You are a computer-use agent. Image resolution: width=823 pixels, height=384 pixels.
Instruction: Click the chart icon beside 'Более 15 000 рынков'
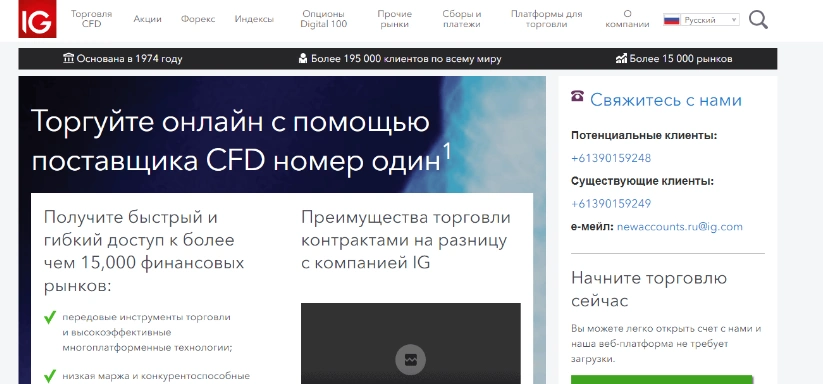point(621,58)
